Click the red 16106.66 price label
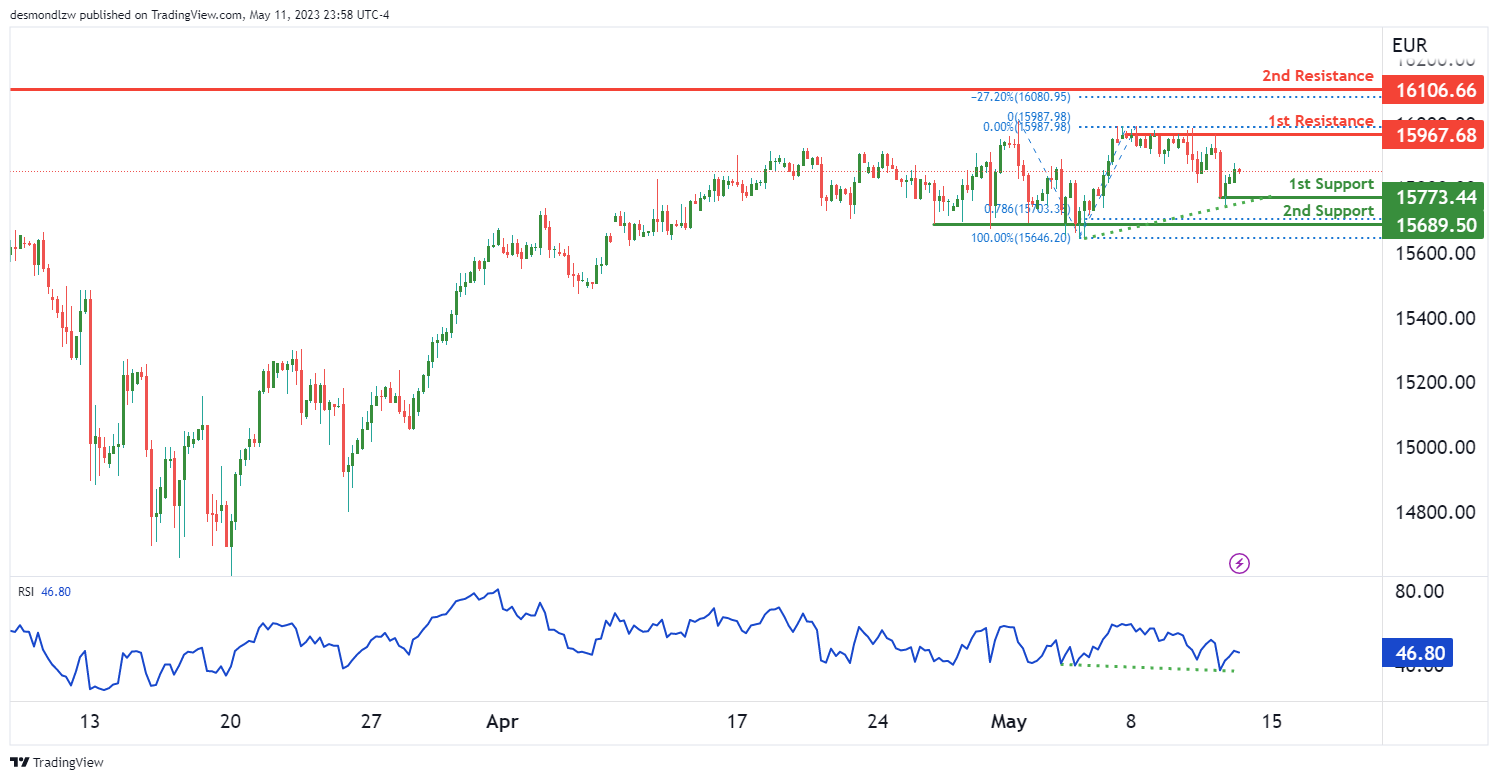Viewport: 1498px width, 780px height. [x=1432, y=90]
